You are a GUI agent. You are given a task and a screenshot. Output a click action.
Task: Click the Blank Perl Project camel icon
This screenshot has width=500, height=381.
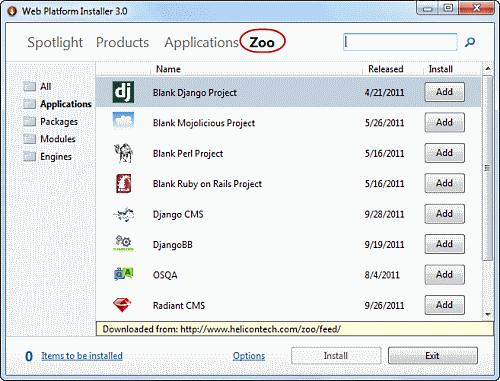click(x=123, y=153)
